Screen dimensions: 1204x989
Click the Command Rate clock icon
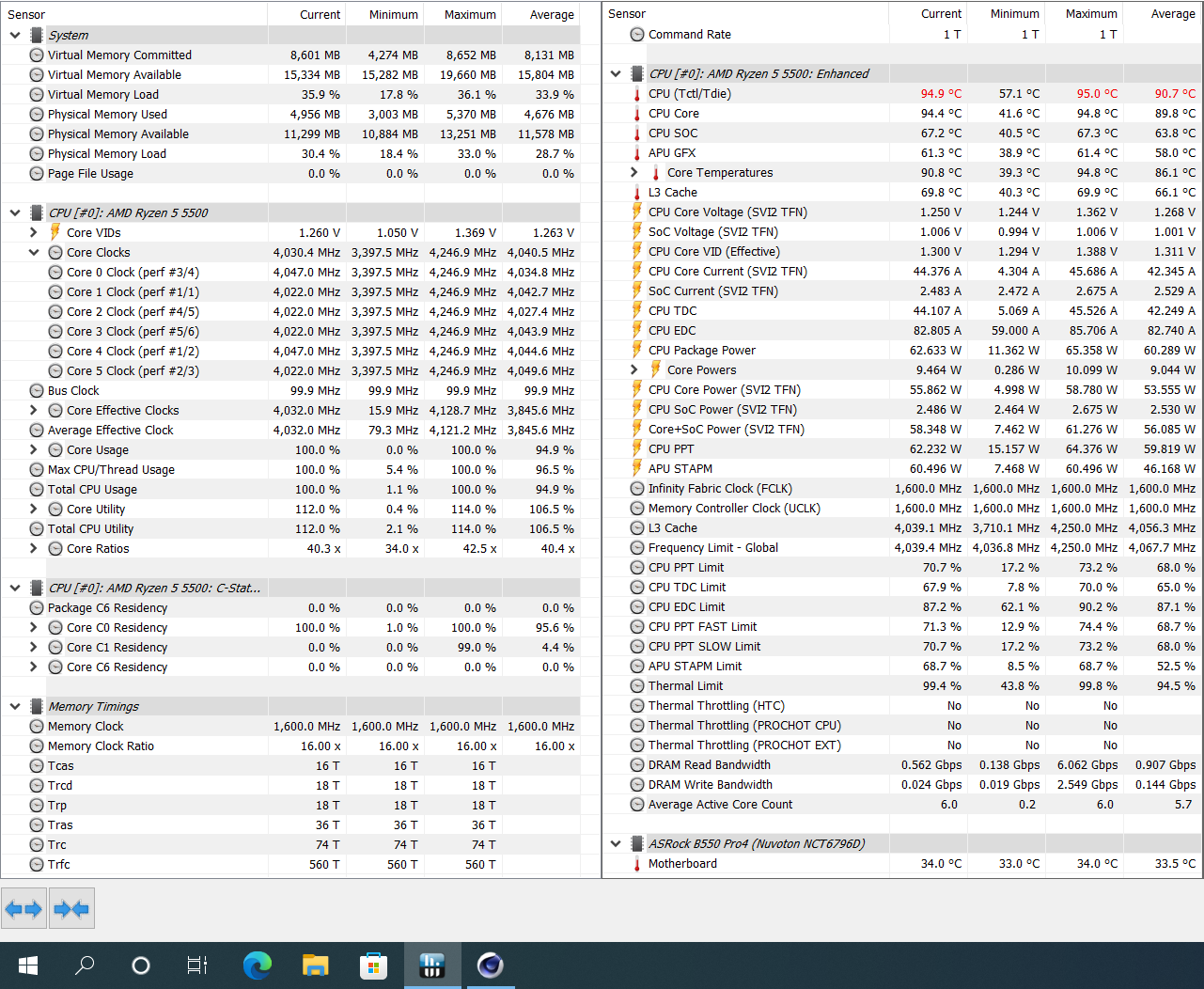coord(637,35)
